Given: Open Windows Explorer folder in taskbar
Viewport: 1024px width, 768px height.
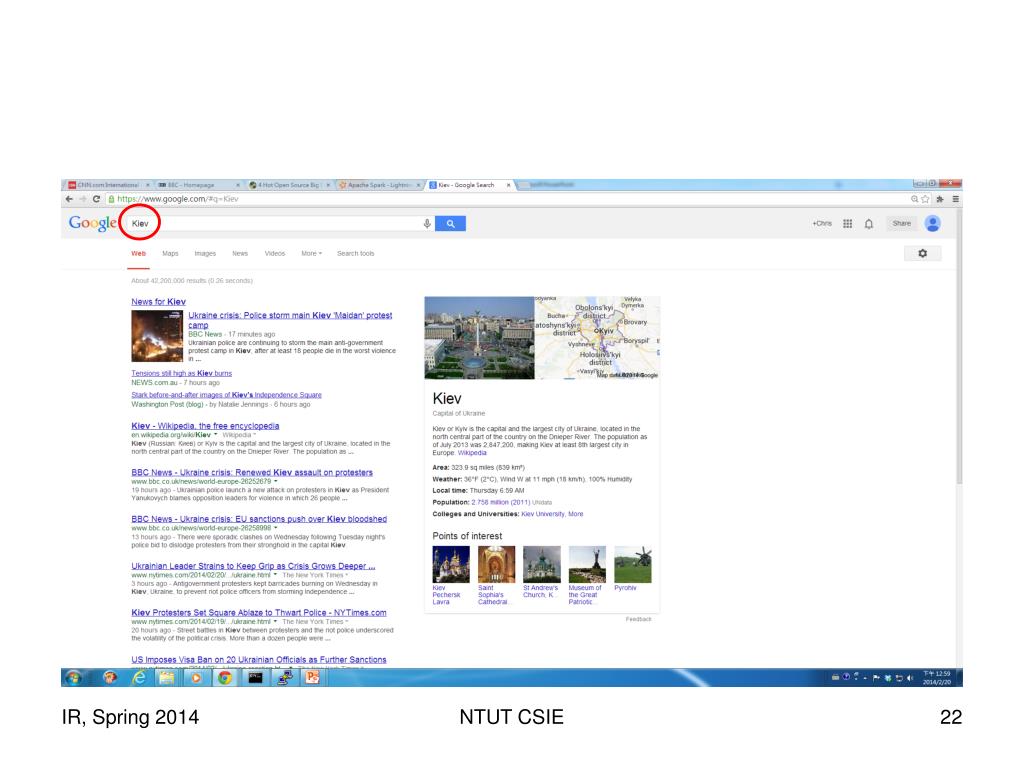Looking at the screenshot, I should click(x=167, y=678).
